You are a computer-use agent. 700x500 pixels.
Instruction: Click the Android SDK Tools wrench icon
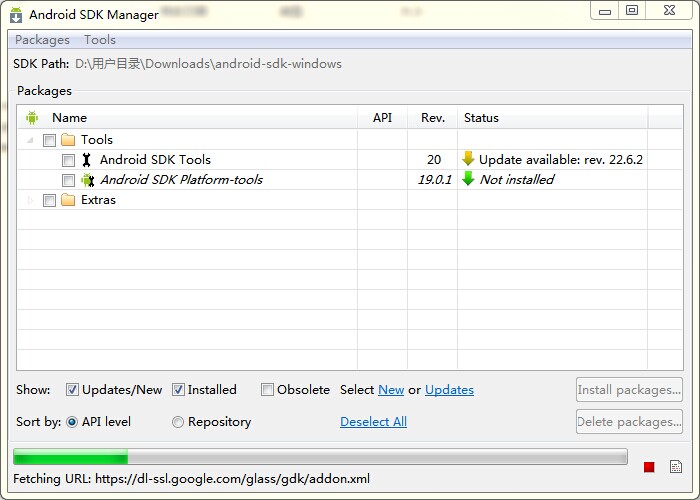pos(87,160)
